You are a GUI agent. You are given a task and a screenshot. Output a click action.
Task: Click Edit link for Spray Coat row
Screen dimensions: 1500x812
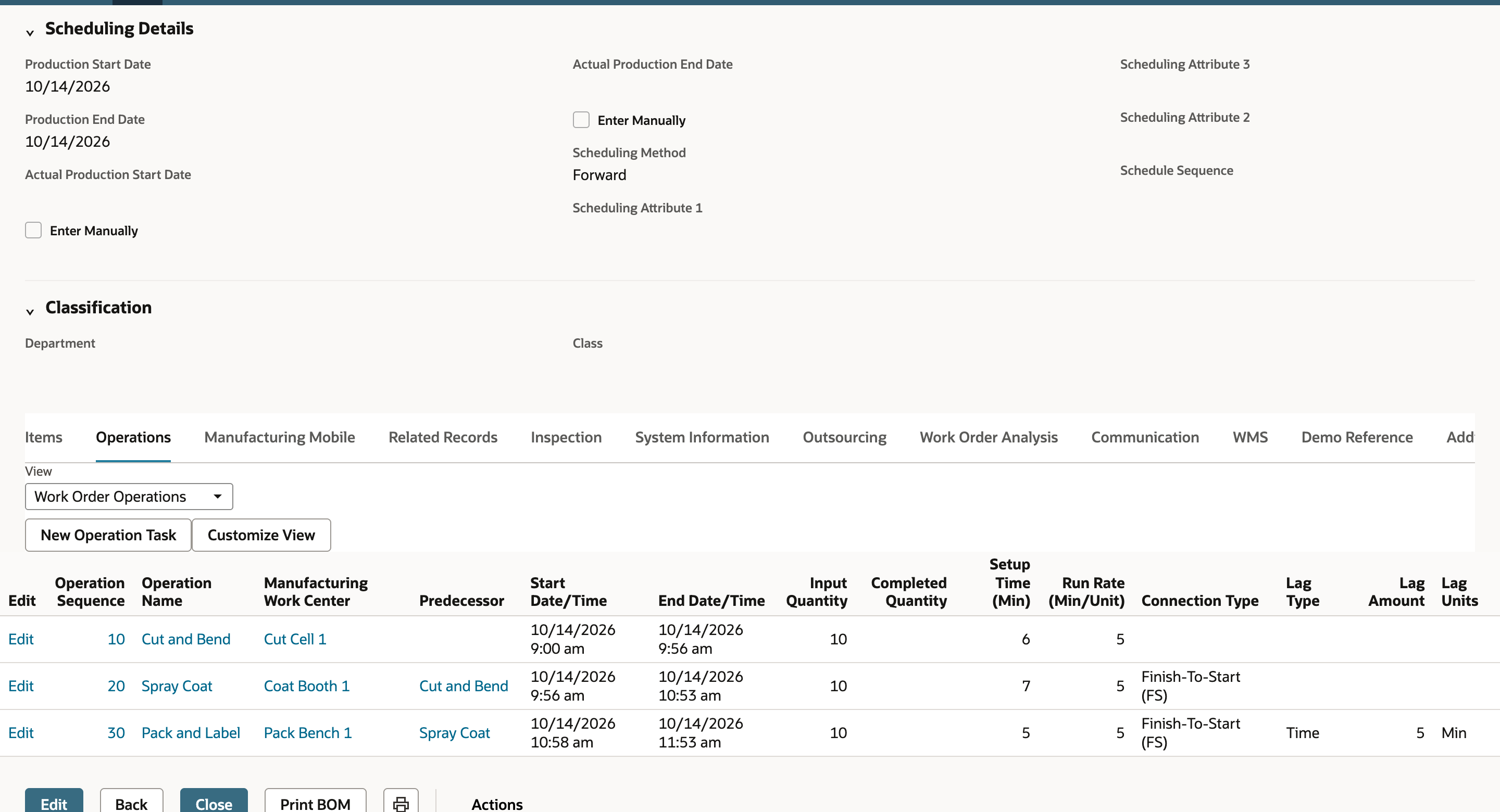pyautogui.click(x=21, y=686)
